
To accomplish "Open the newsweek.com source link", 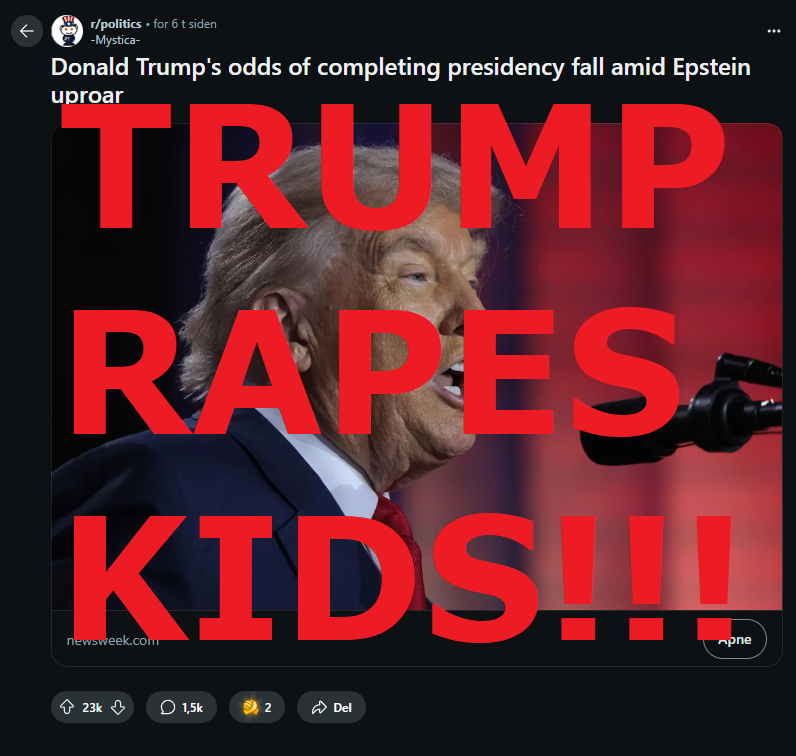I will click(113, 640).
